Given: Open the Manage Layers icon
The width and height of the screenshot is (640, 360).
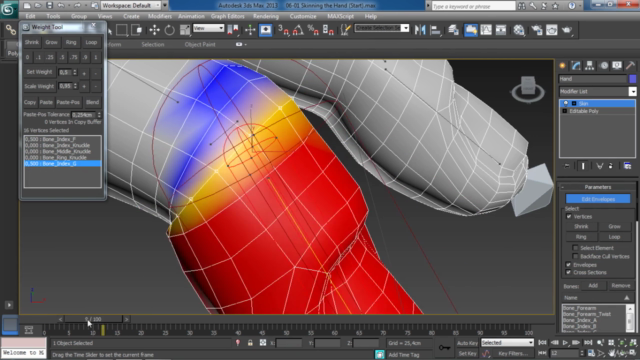Looking at the screenshot, I should click(453, 30).
